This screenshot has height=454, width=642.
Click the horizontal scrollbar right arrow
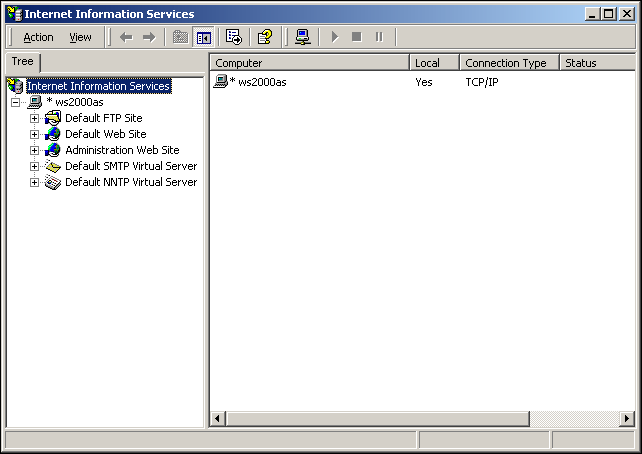pos(627,418)
